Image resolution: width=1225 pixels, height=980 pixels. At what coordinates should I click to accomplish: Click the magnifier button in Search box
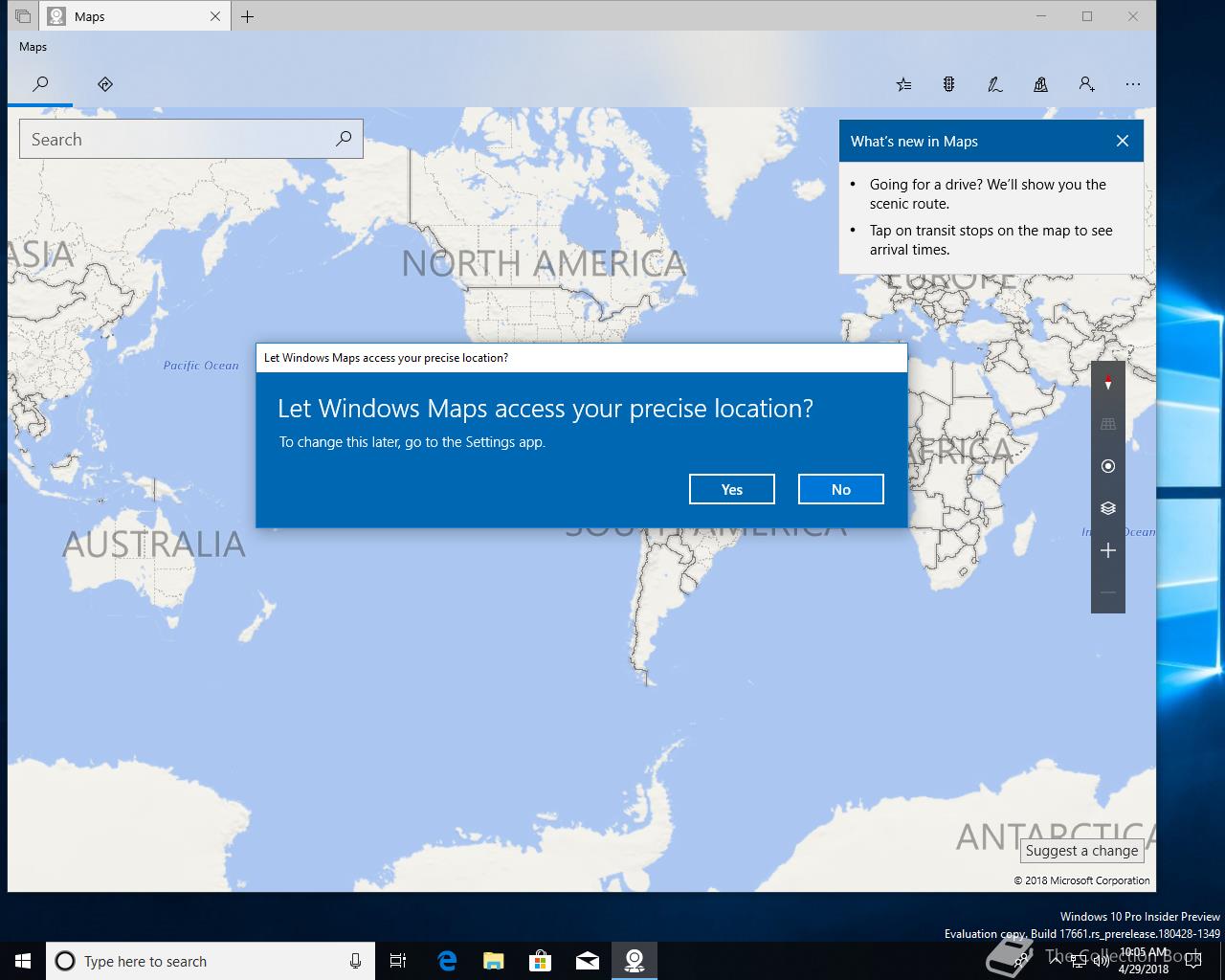344,139
